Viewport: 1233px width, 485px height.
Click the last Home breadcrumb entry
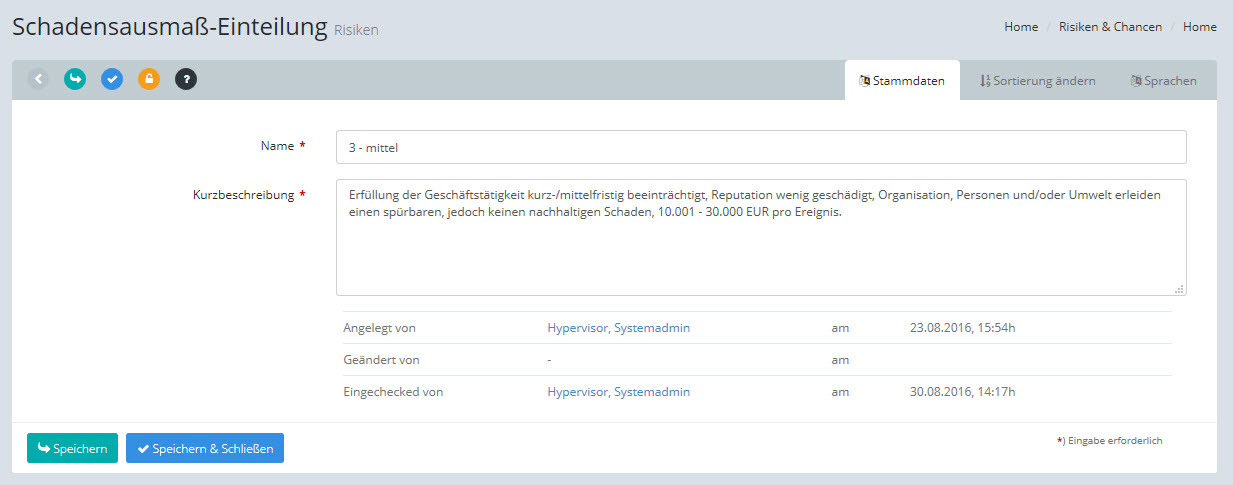click(1199, 27)
